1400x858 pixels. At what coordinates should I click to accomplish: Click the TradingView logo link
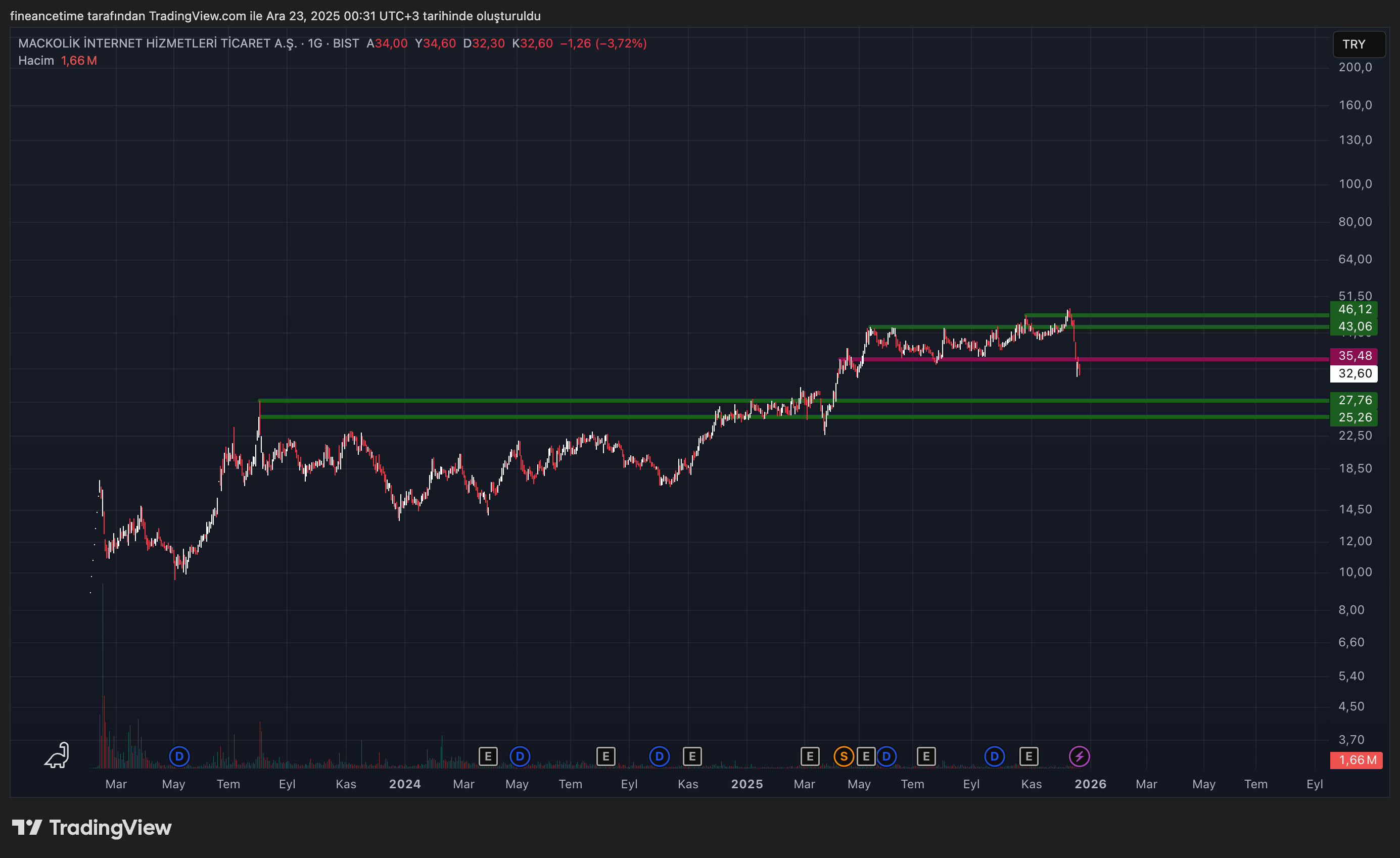click(92, 827)
